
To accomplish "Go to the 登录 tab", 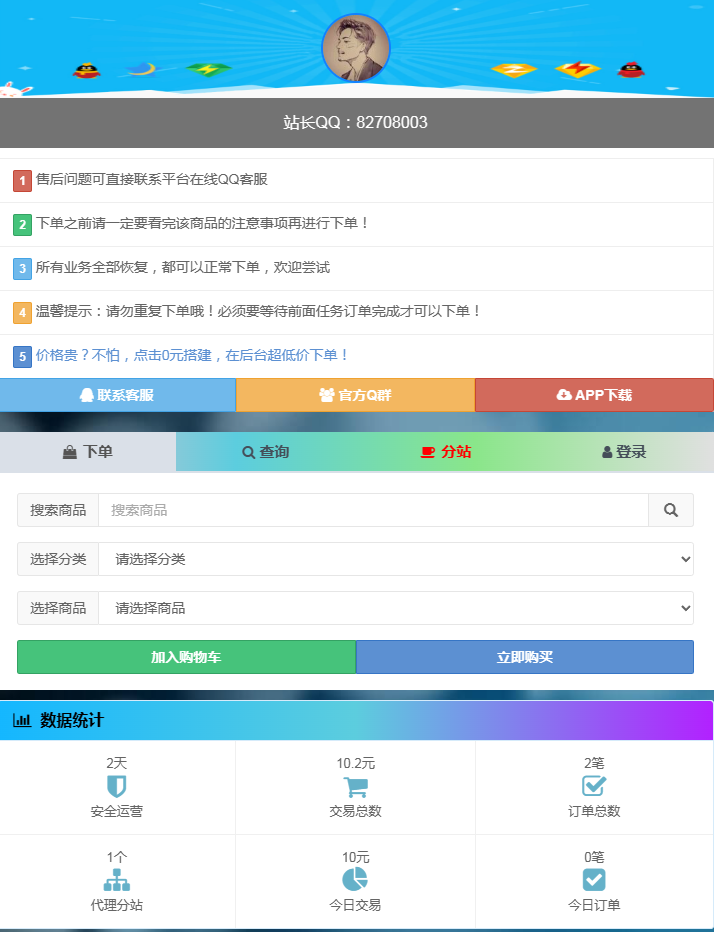I will (x=625, y=452).
